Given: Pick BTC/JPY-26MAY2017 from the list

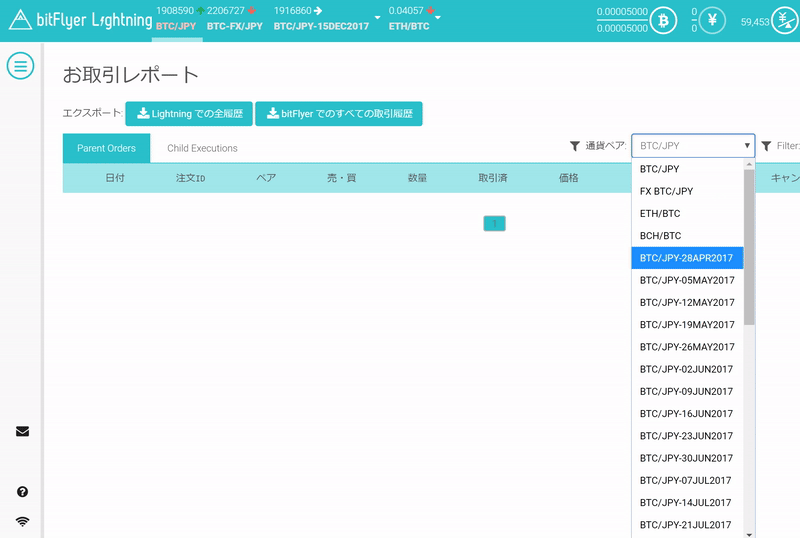Looking at the screenshot, I should click(687, 347).
